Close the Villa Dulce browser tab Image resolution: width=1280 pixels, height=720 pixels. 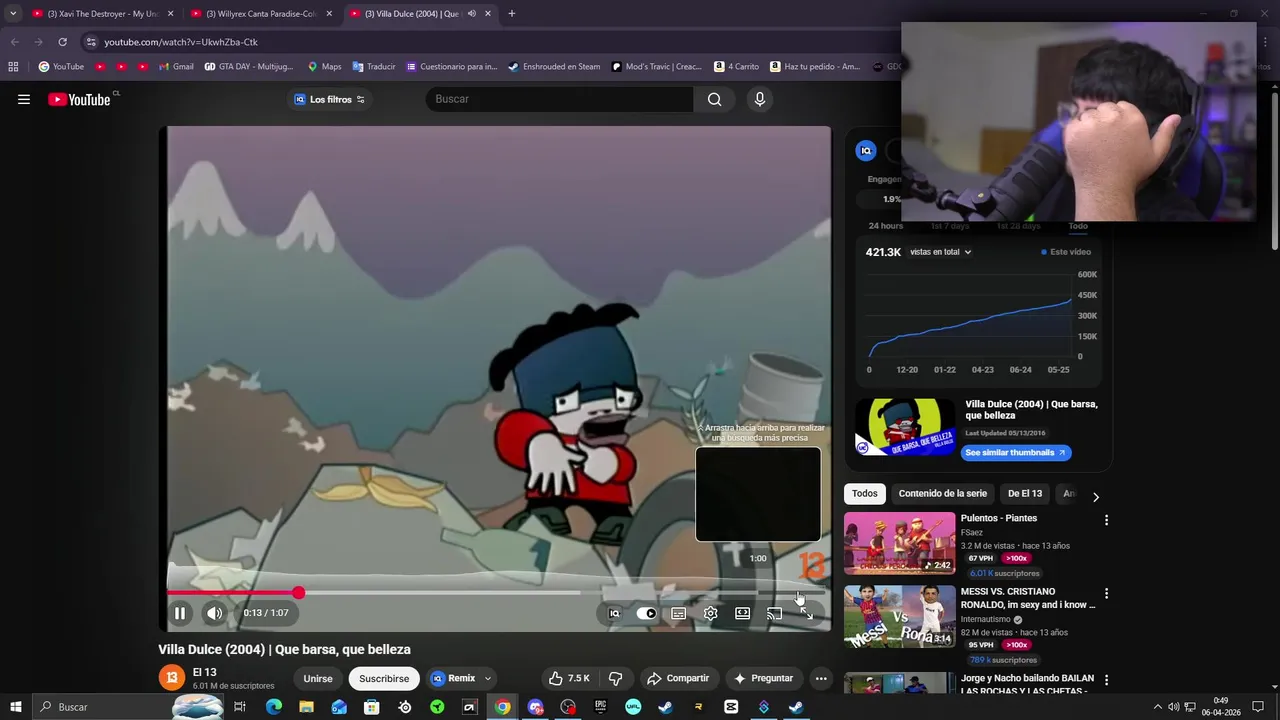coord(488,14)
